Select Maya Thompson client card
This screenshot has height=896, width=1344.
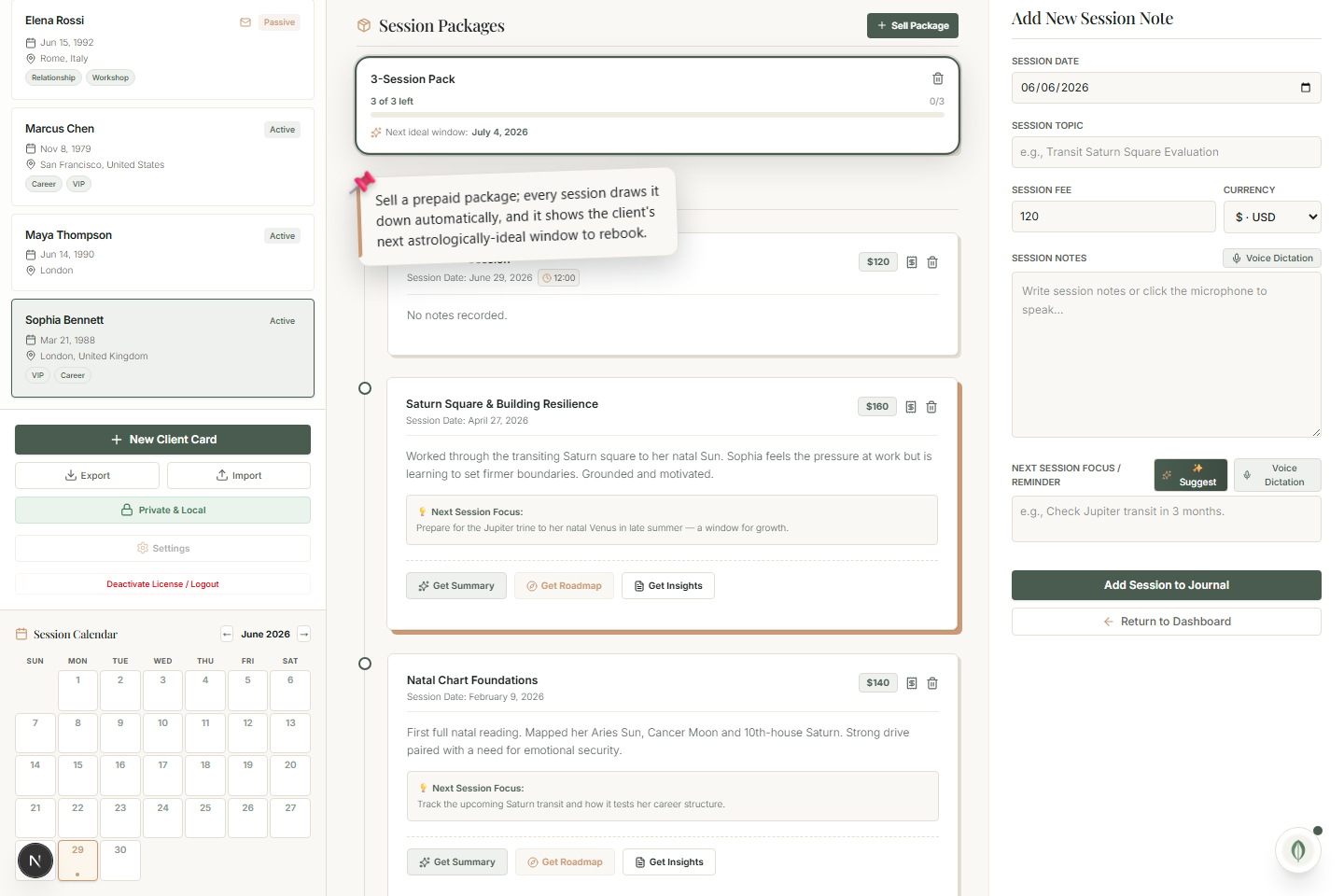pos(162,253)
